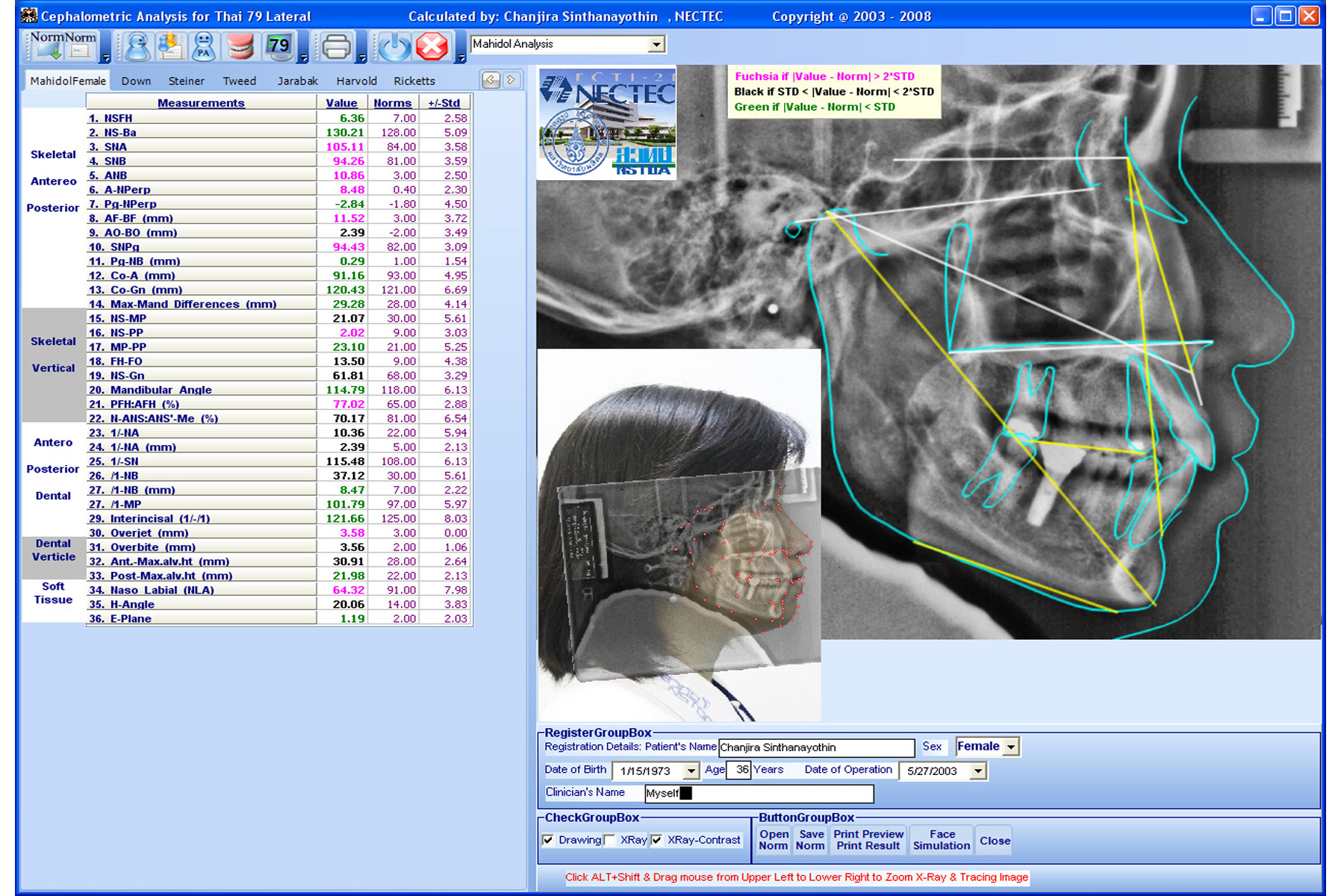Select '14. Max-Mand Differences (mm)' row
The height and width of the screenshot is (896, 1344).
click(279, 304)
